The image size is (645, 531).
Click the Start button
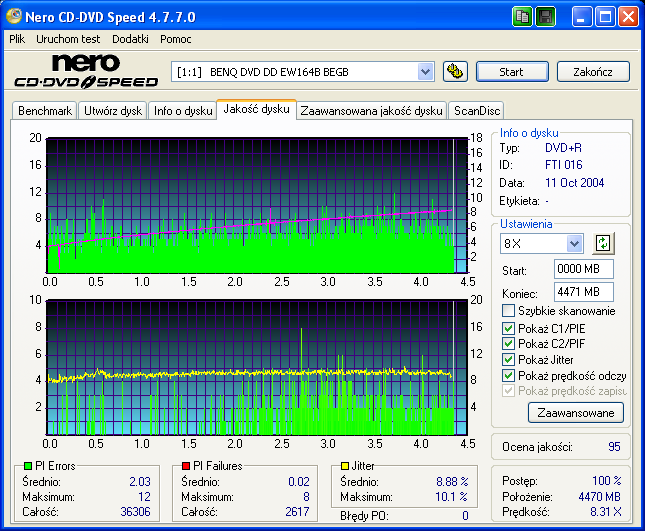coord(512,72)
